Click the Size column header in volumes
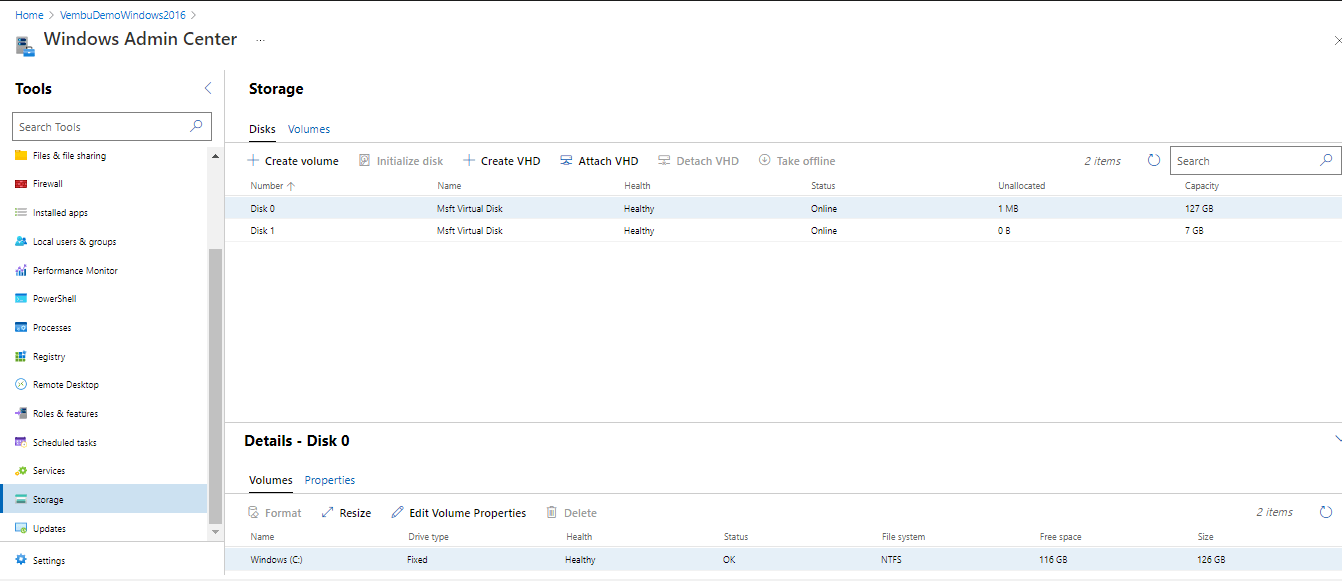The height and width of the screenshot is (581, 1342). click(1206, 537)
